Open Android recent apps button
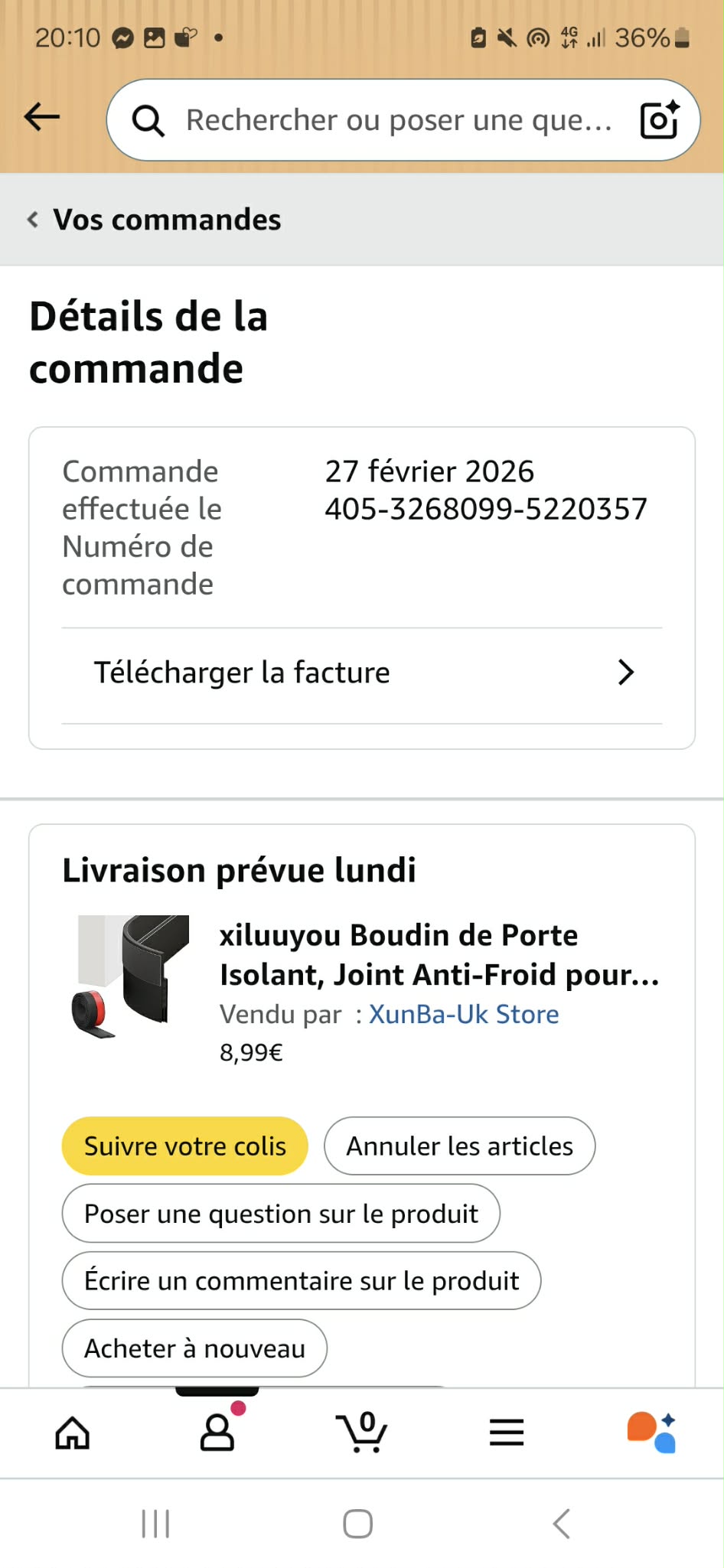Screen dimensions: 724x1568 155,1524
